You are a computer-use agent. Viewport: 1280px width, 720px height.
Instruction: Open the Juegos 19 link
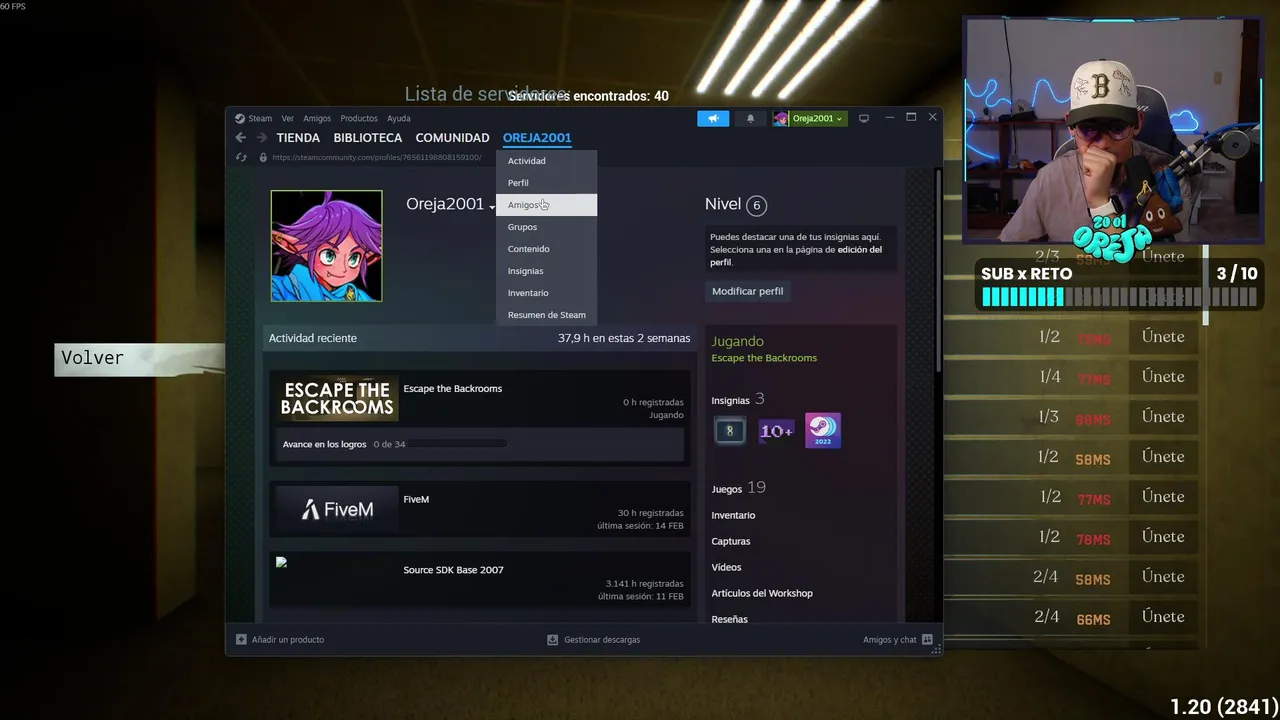(738, 488)
